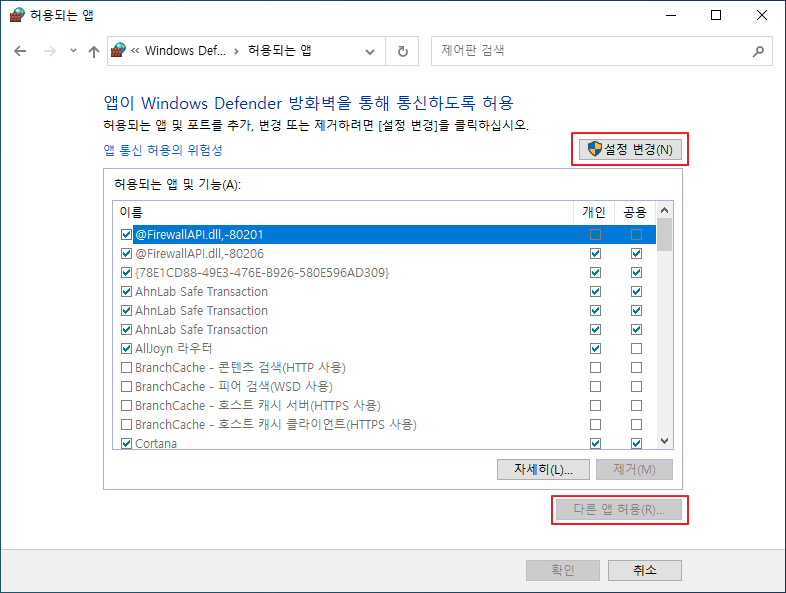Click scroll up arrow of app list
786x593 pixels.
(665, 211)
